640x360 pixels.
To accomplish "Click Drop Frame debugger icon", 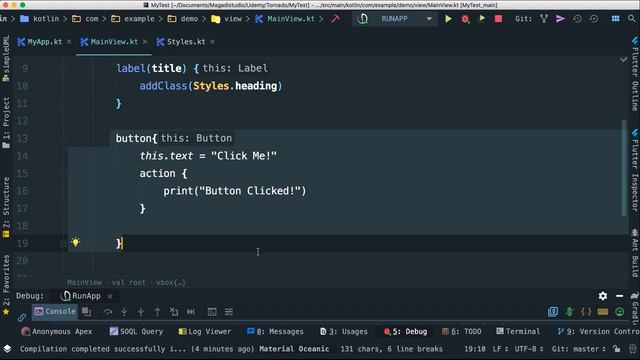I will coord(174,312).
